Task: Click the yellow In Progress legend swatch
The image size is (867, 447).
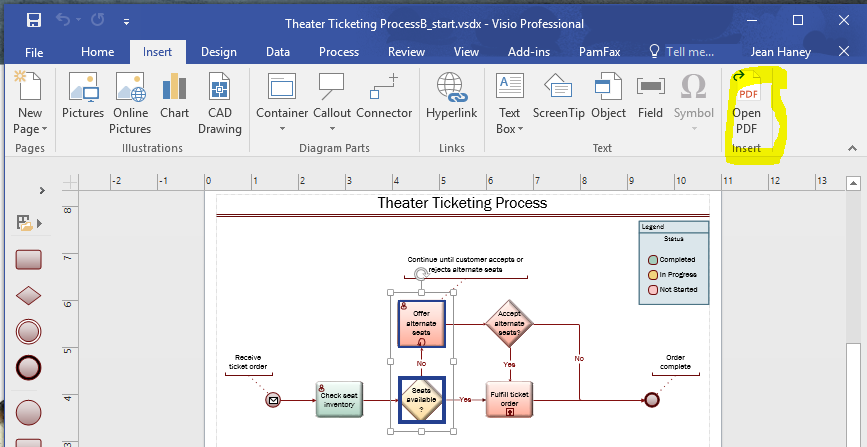Action: tap(653, 274)
